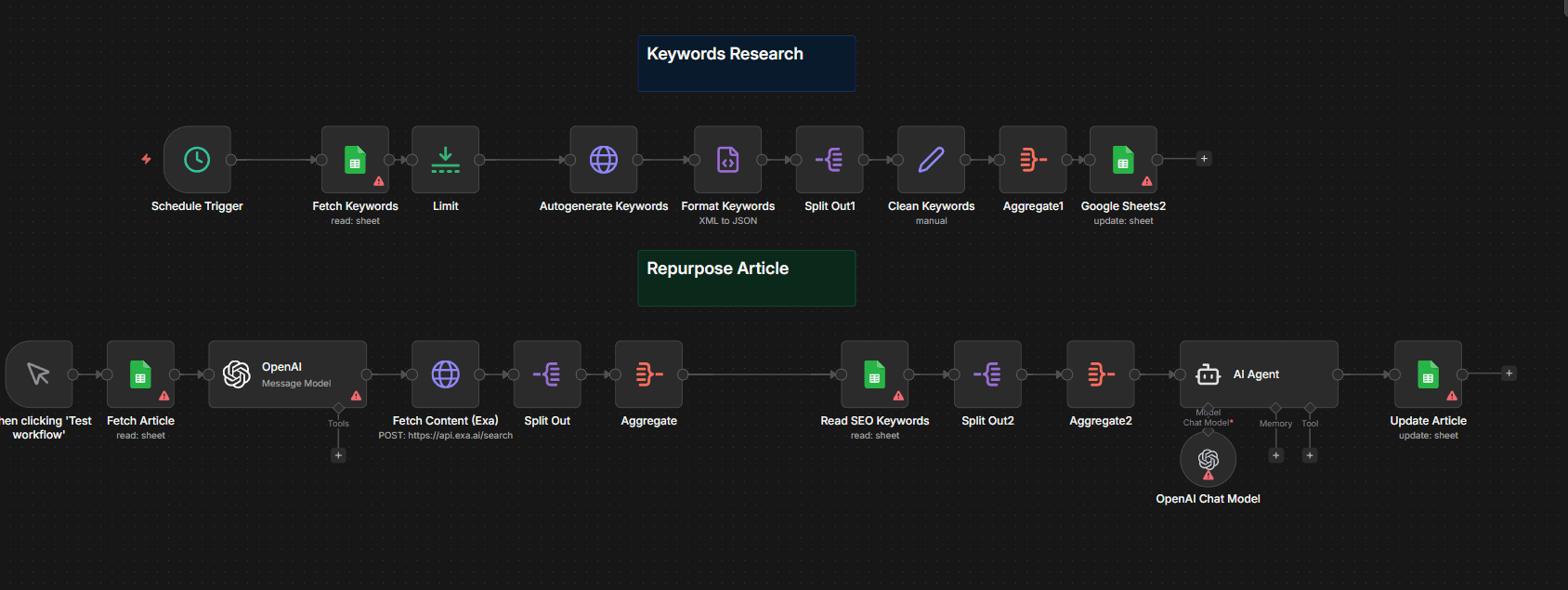Image resolution: width=1568 pixels, height=590 pixels.
Task: Select the Aggregate1 node
Action: point(1033,160)
